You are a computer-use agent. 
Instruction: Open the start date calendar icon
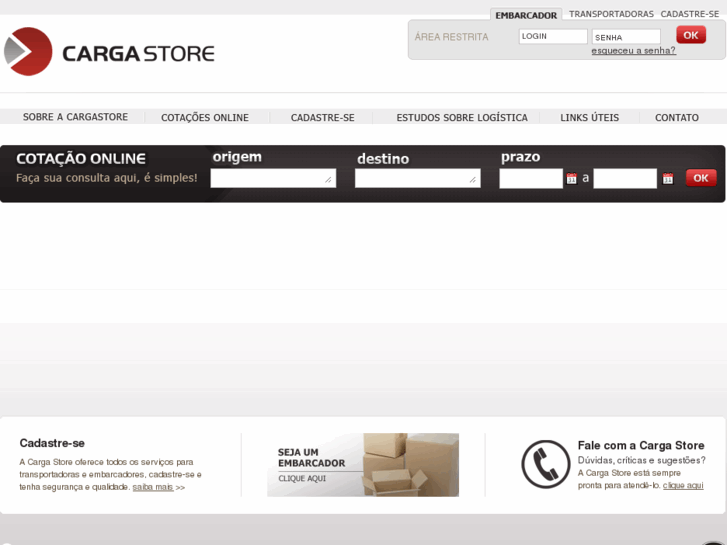(571, 179)
